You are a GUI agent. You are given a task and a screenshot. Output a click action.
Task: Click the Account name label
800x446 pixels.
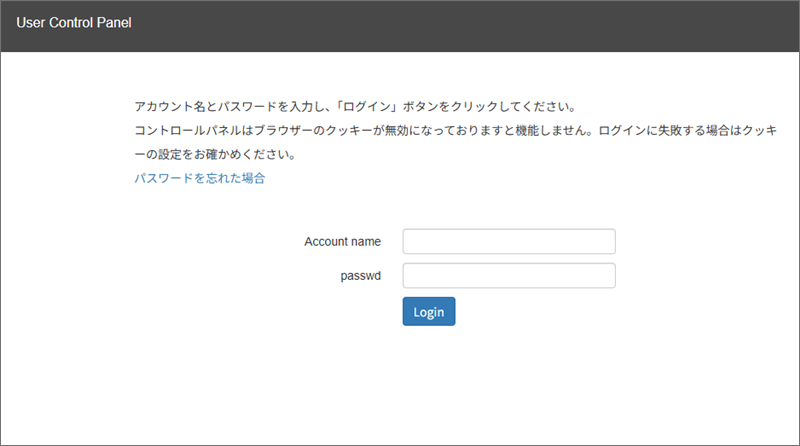click(x=342, y=242)
